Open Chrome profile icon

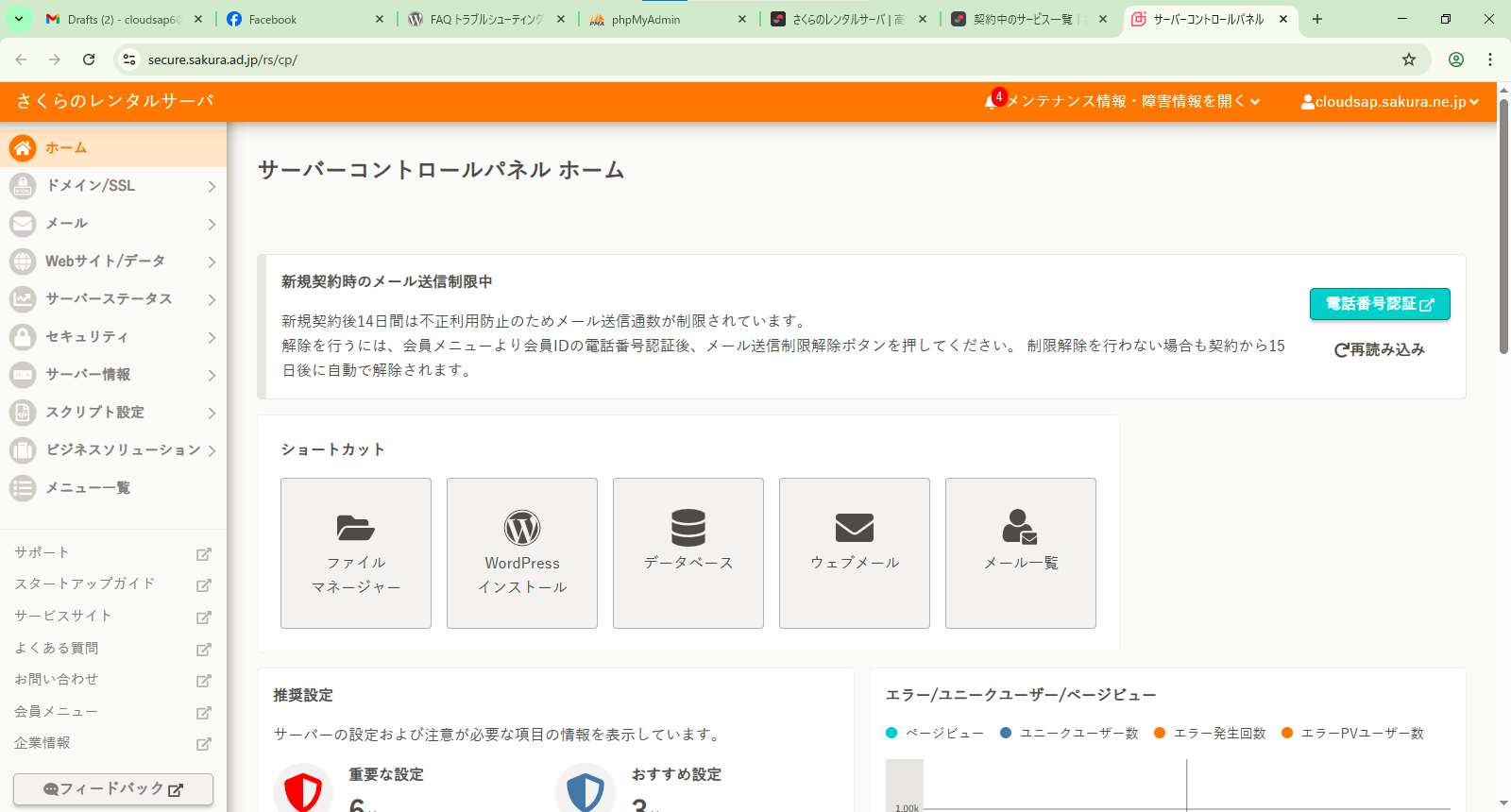click(1456, 59)
